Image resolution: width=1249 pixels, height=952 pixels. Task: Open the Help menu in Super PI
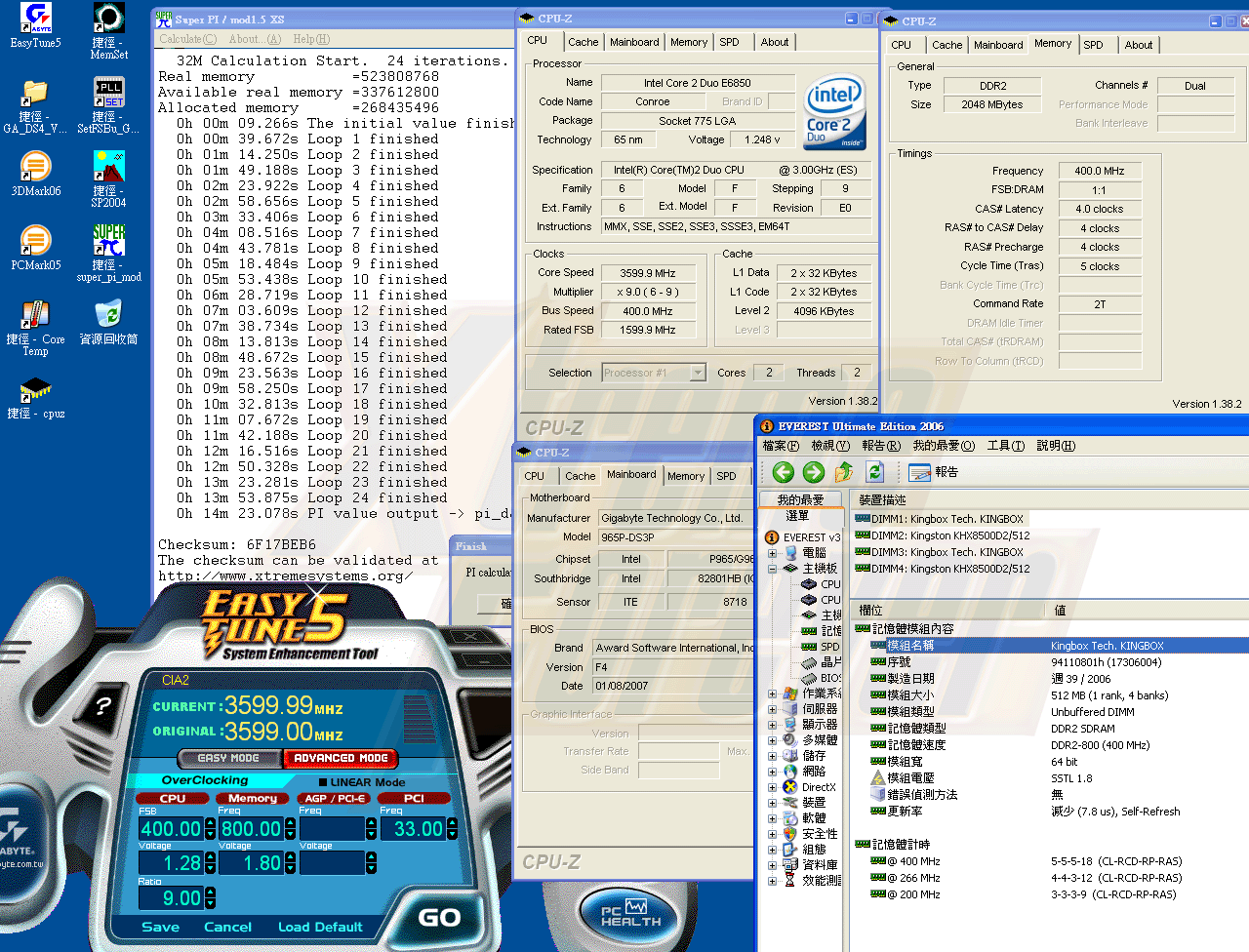pos(311,39)
